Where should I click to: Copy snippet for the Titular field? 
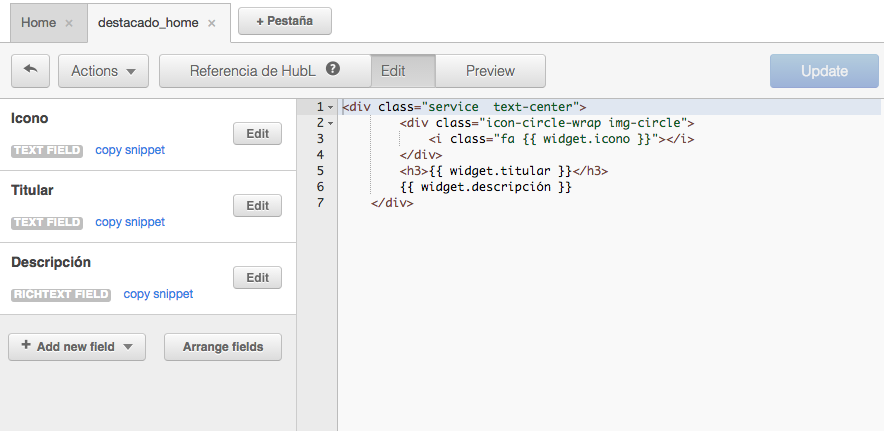[130, 222]
